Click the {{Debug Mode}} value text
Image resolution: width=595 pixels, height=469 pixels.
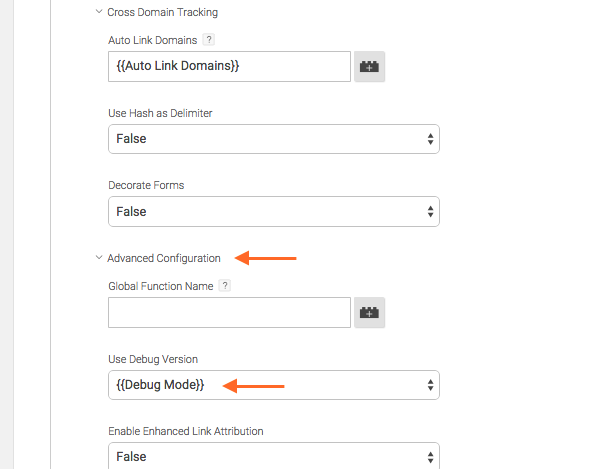(160, 385)
